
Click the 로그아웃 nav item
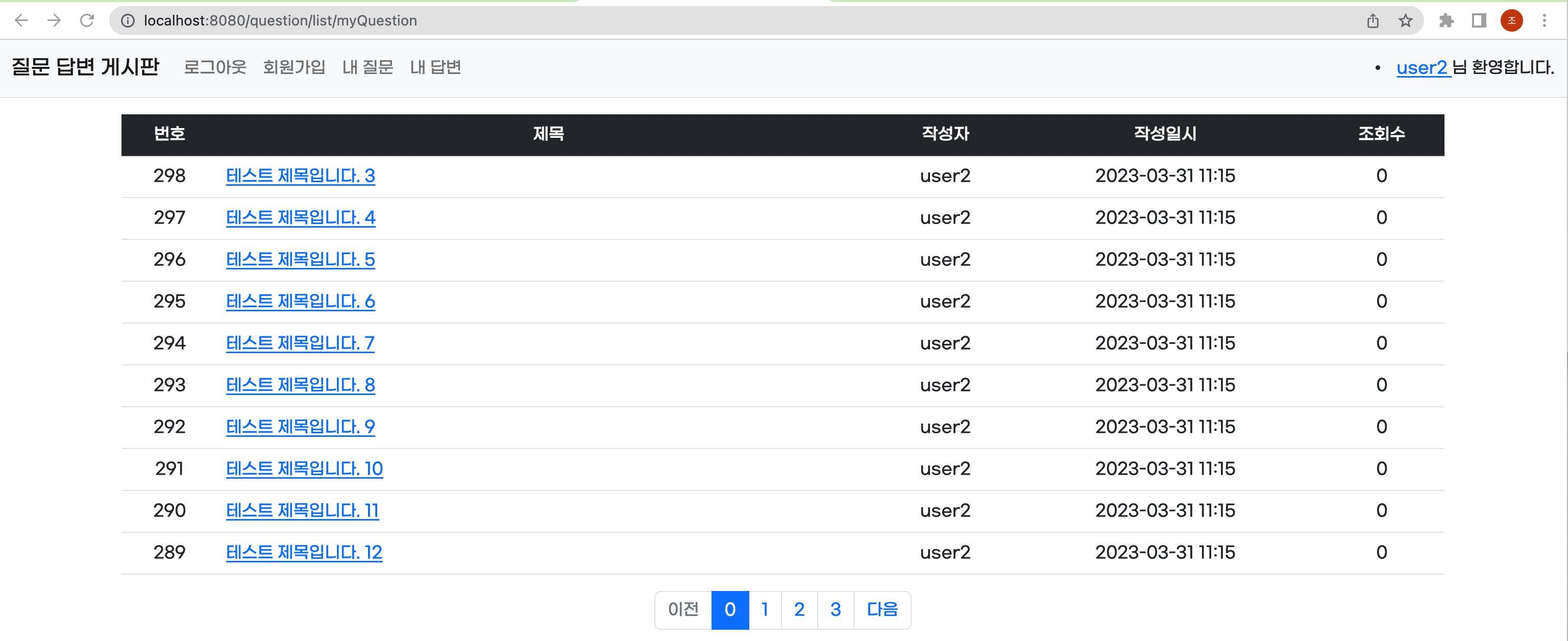(215, 67)
